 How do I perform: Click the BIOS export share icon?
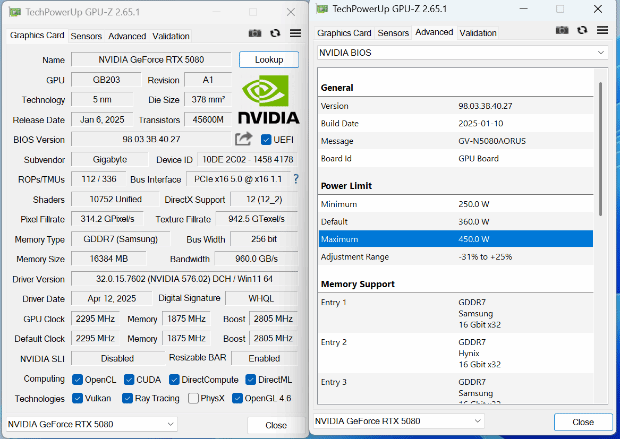[x=243, y=139]
